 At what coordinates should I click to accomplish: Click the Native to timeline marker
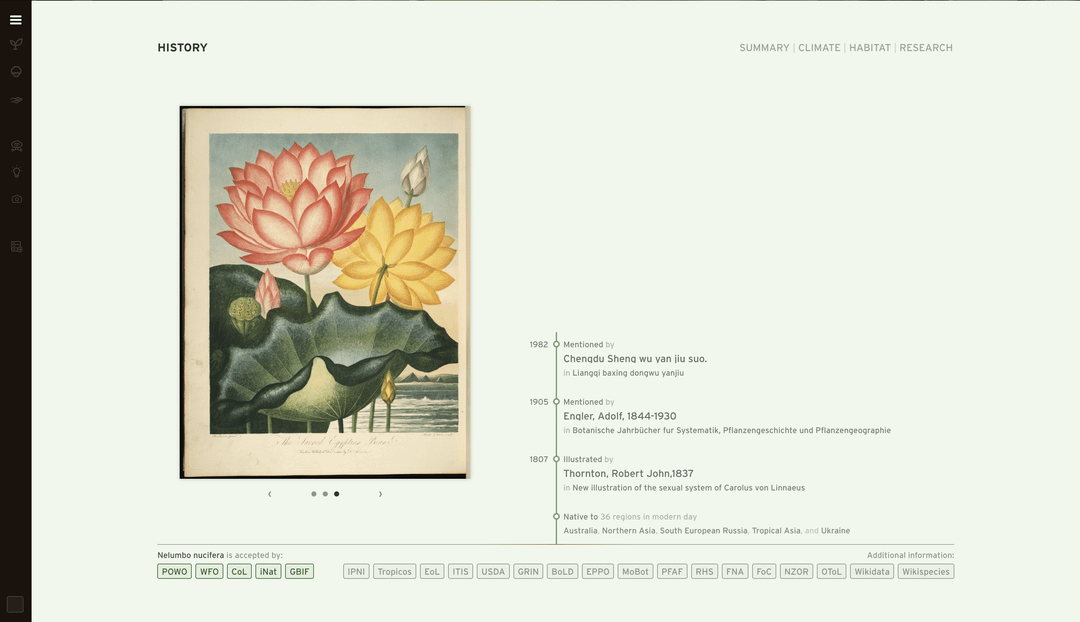(x=556, y=517)
